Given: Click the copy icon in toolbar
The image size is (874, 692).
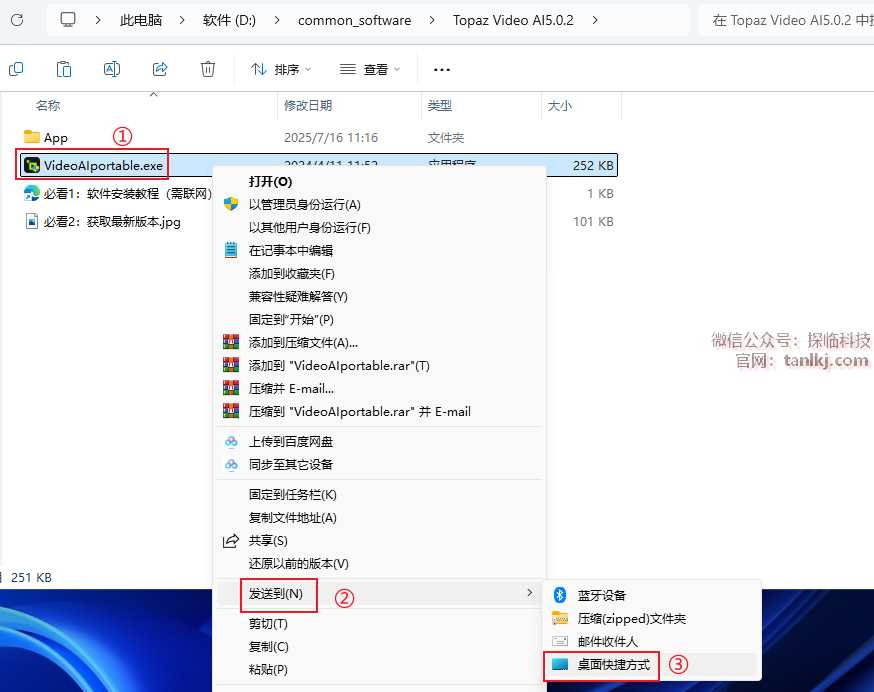Looking at the screenshot, I should 16,69.
